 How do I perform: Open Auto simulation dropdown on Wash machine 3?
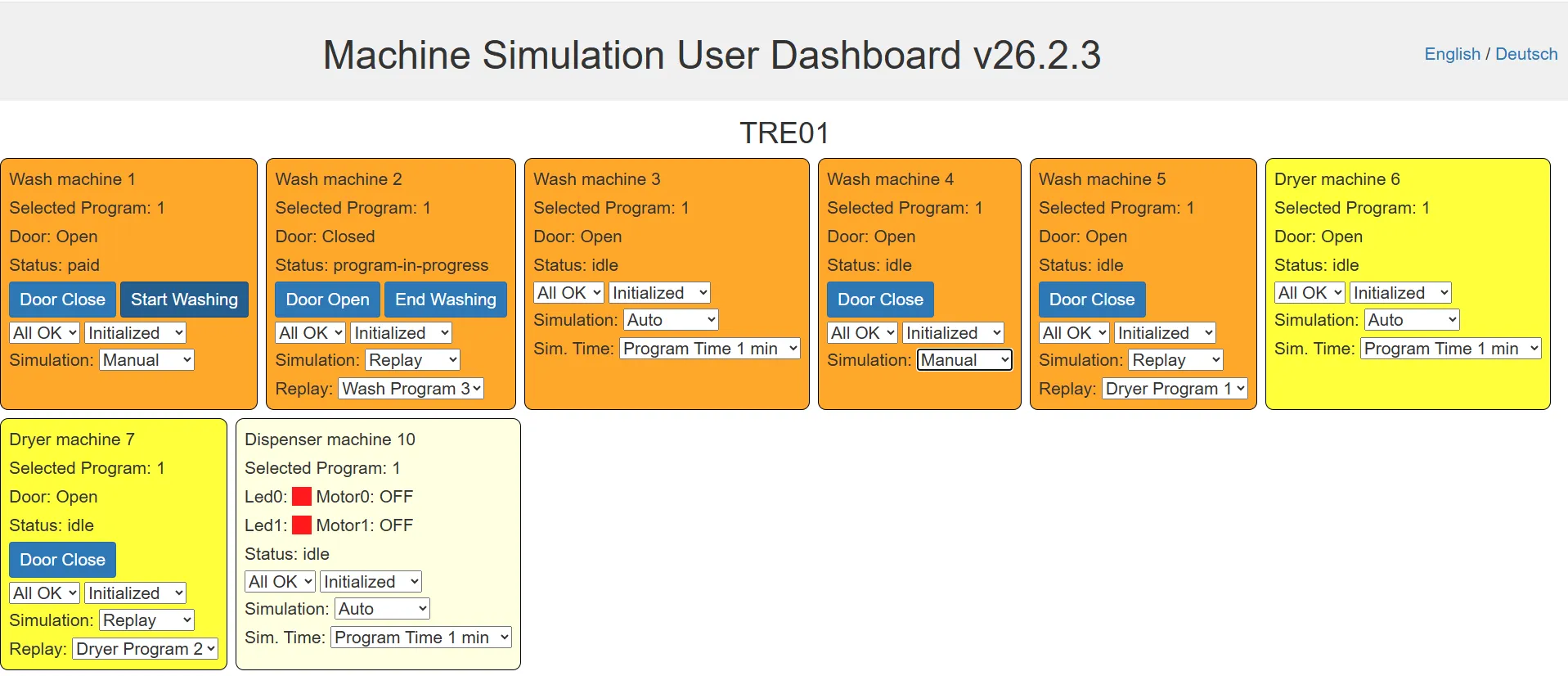coord(672,320)
